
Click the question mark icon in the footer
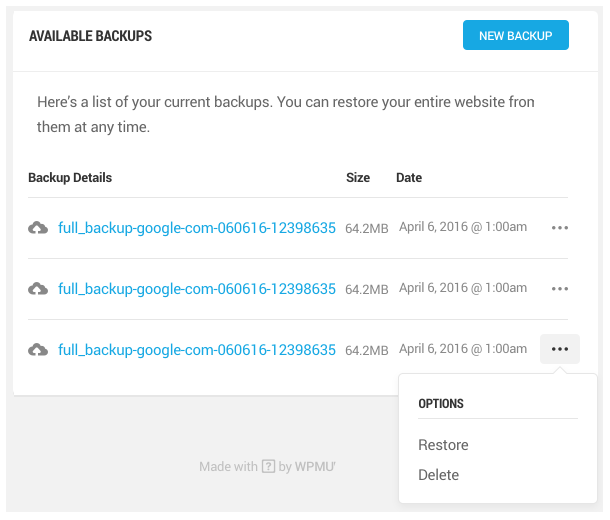(x=268, y=466)
